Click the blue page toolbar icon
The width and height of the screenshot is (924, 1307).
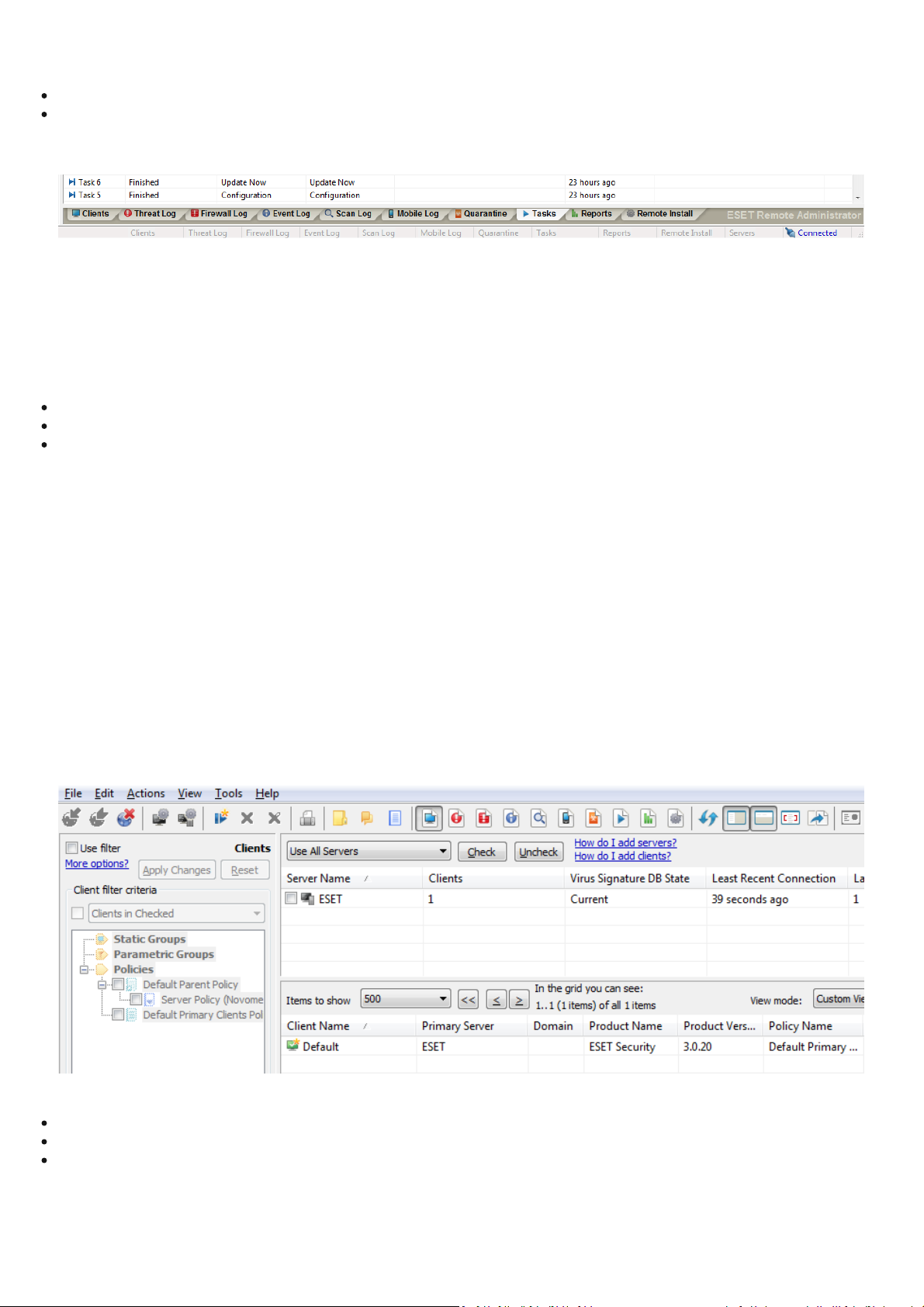pyautogui.click(x=395, y=818)
